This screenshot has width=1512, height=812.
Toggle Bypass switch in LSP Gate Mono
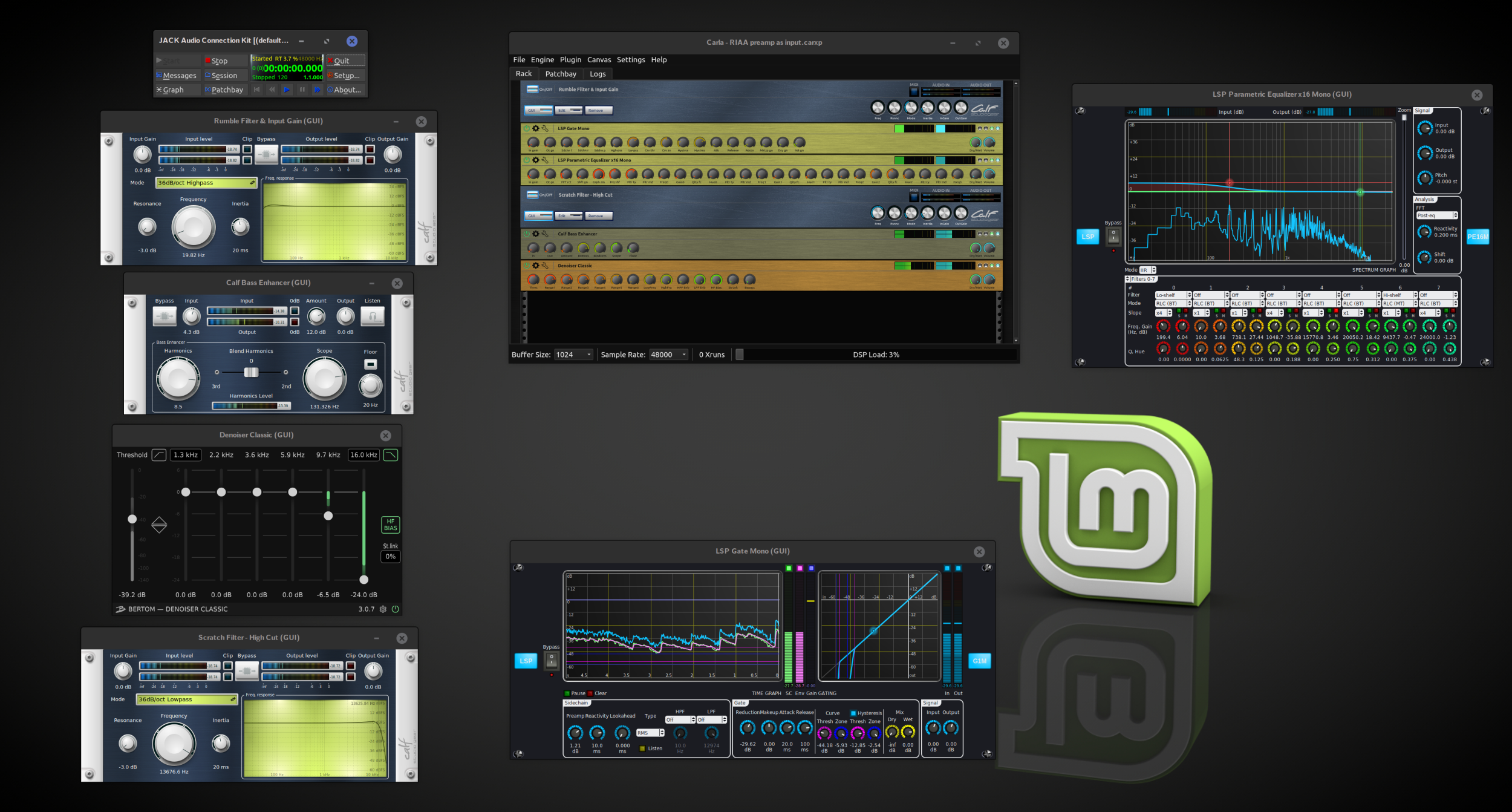[x=552, y=660]
